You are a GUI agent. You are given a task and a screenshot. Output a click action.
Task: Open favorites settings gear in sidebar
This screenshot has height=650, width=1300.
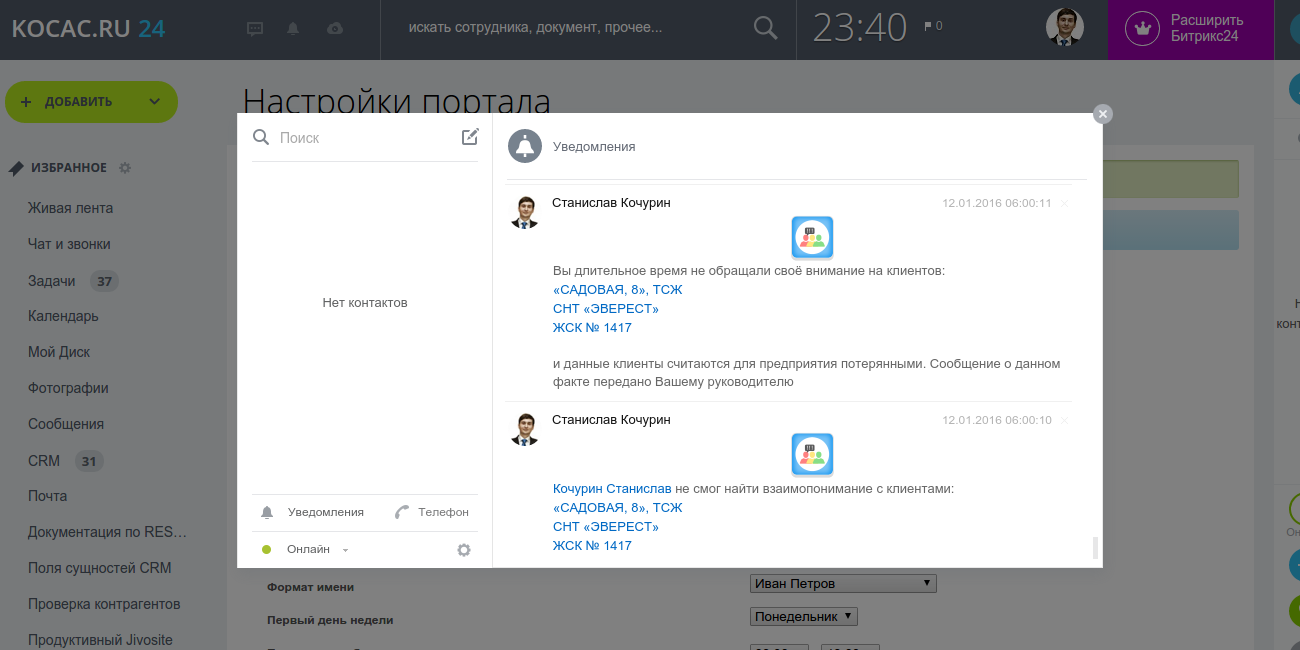click(x=125, y=168)
